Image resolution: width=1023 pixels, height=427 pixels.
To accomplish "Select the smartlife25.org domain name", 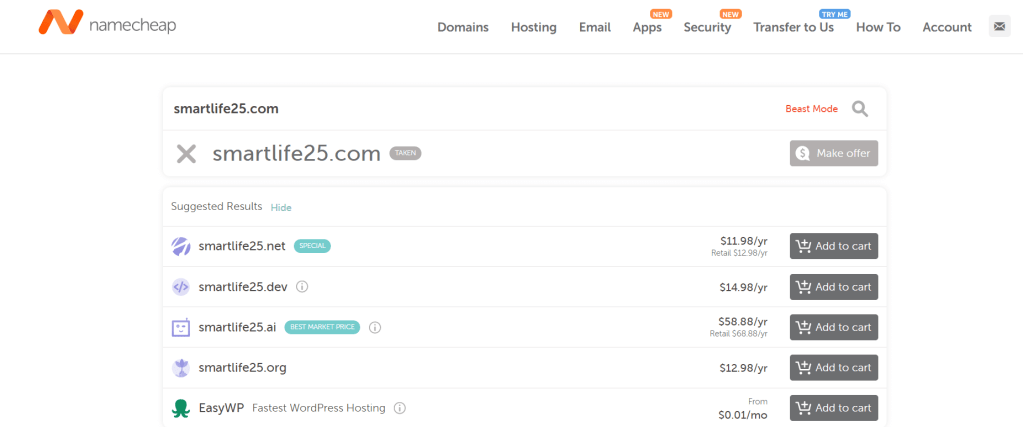I will pos(242,368).
